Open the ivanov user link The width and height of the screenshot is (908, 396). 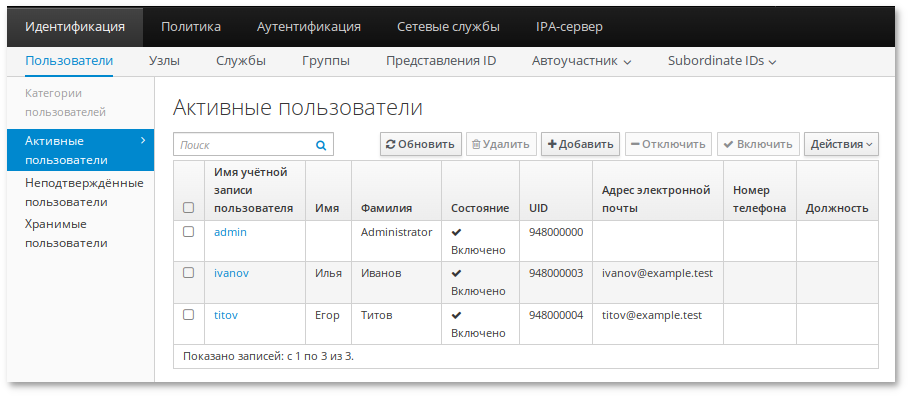232,273
